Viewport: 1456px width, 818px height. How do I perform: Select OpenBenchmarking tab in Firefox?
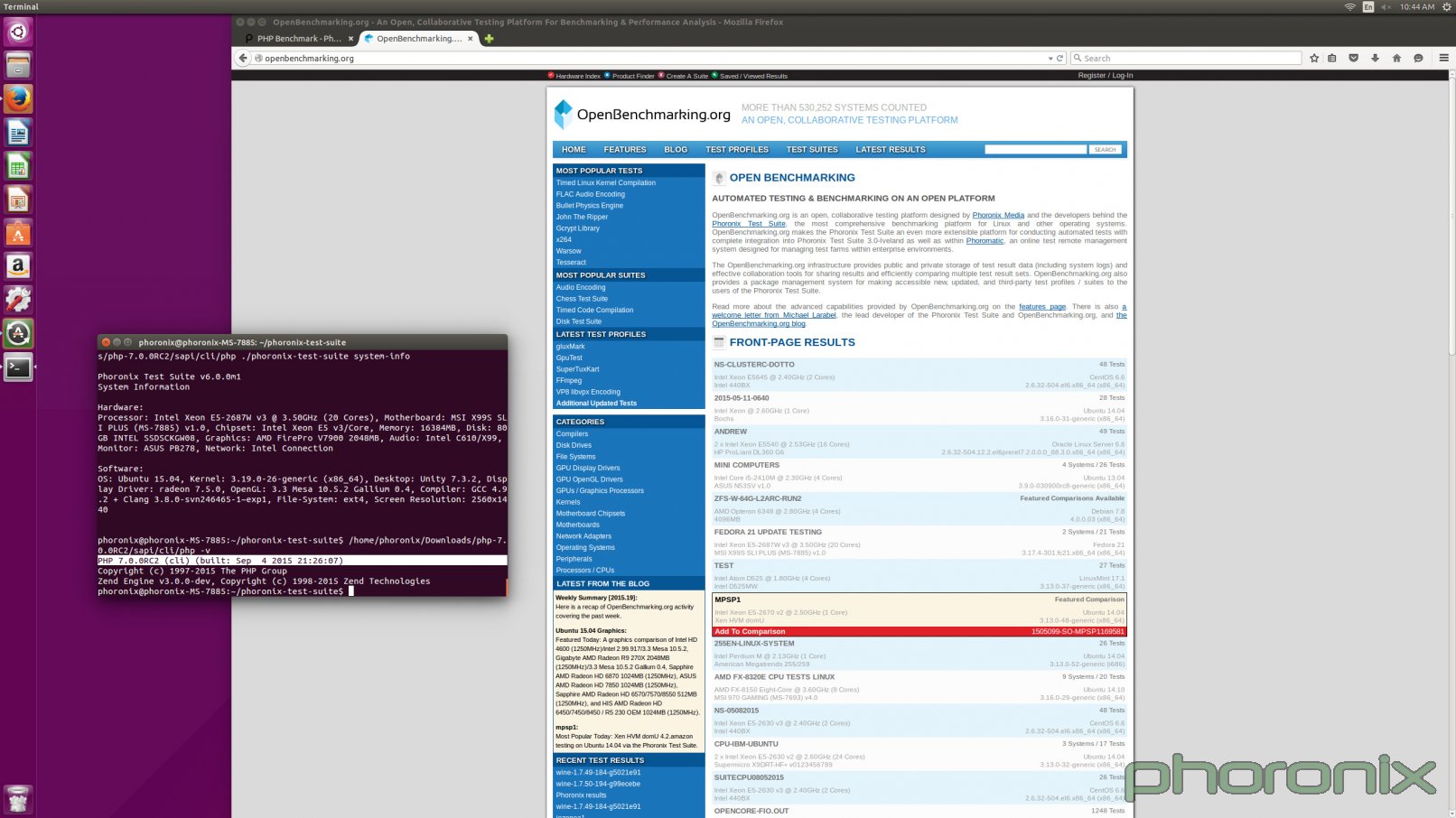(x=418, y=39)
